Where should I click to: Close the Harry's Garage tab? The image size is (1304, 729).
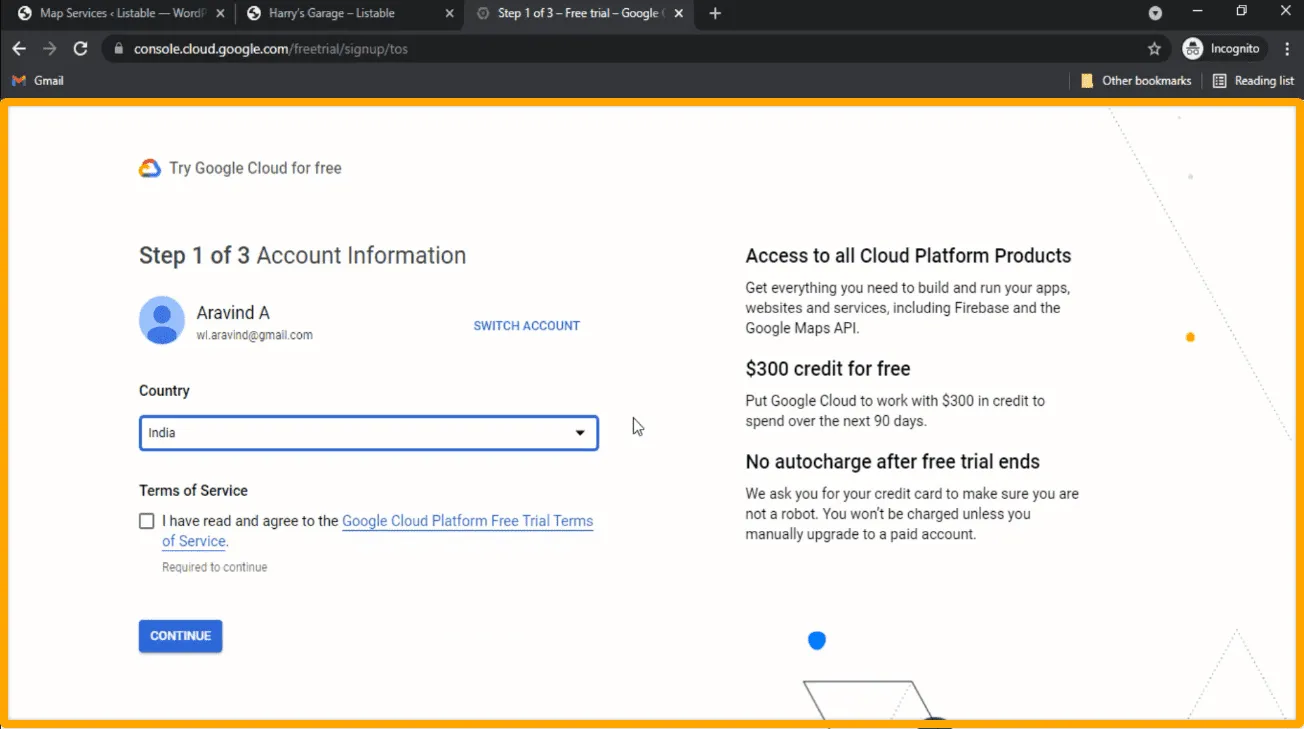(449, 14)
